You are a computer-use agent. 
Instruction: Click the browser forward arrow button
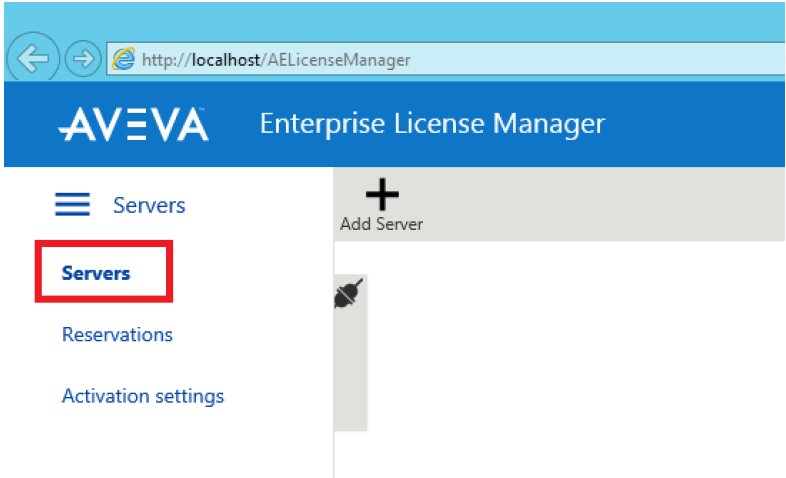[83, 59]
